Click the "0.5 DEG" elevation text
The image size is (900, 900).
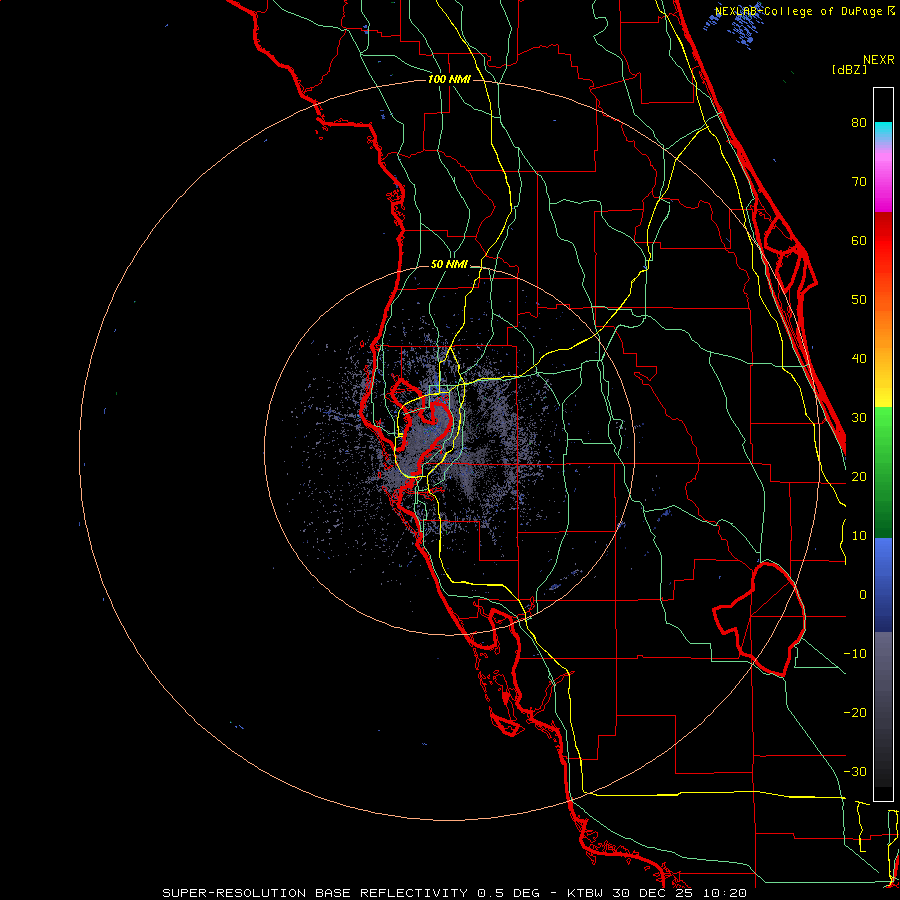508,893
